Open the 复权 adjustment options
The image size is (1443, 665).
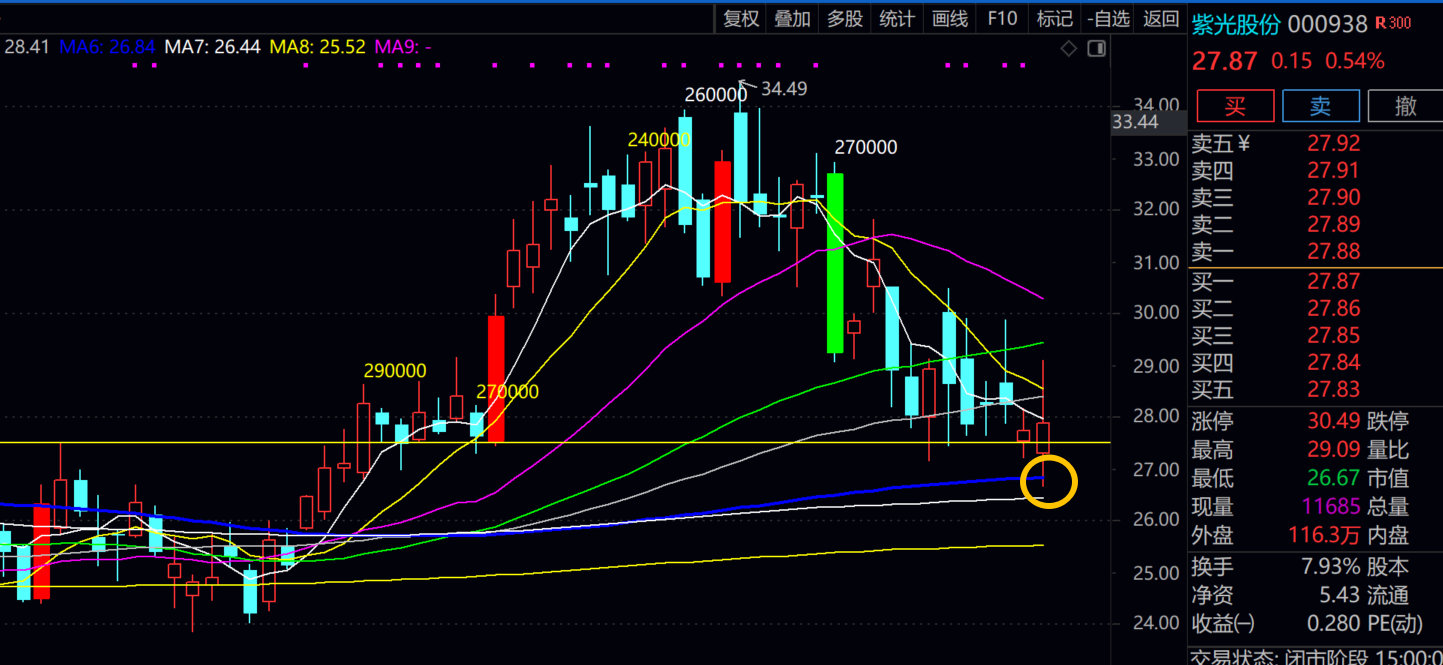[742, 18]
